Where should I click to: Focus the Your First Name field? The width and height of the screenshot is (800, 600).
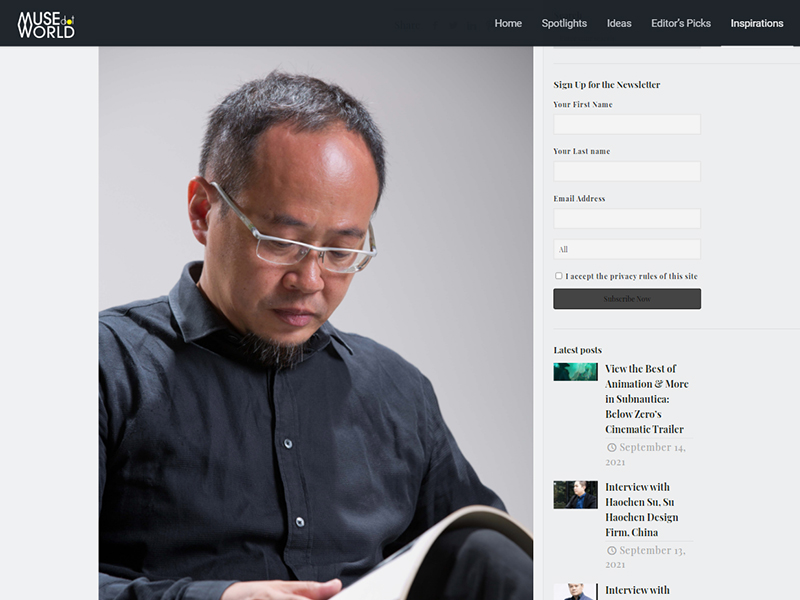(x=627, y=124)
